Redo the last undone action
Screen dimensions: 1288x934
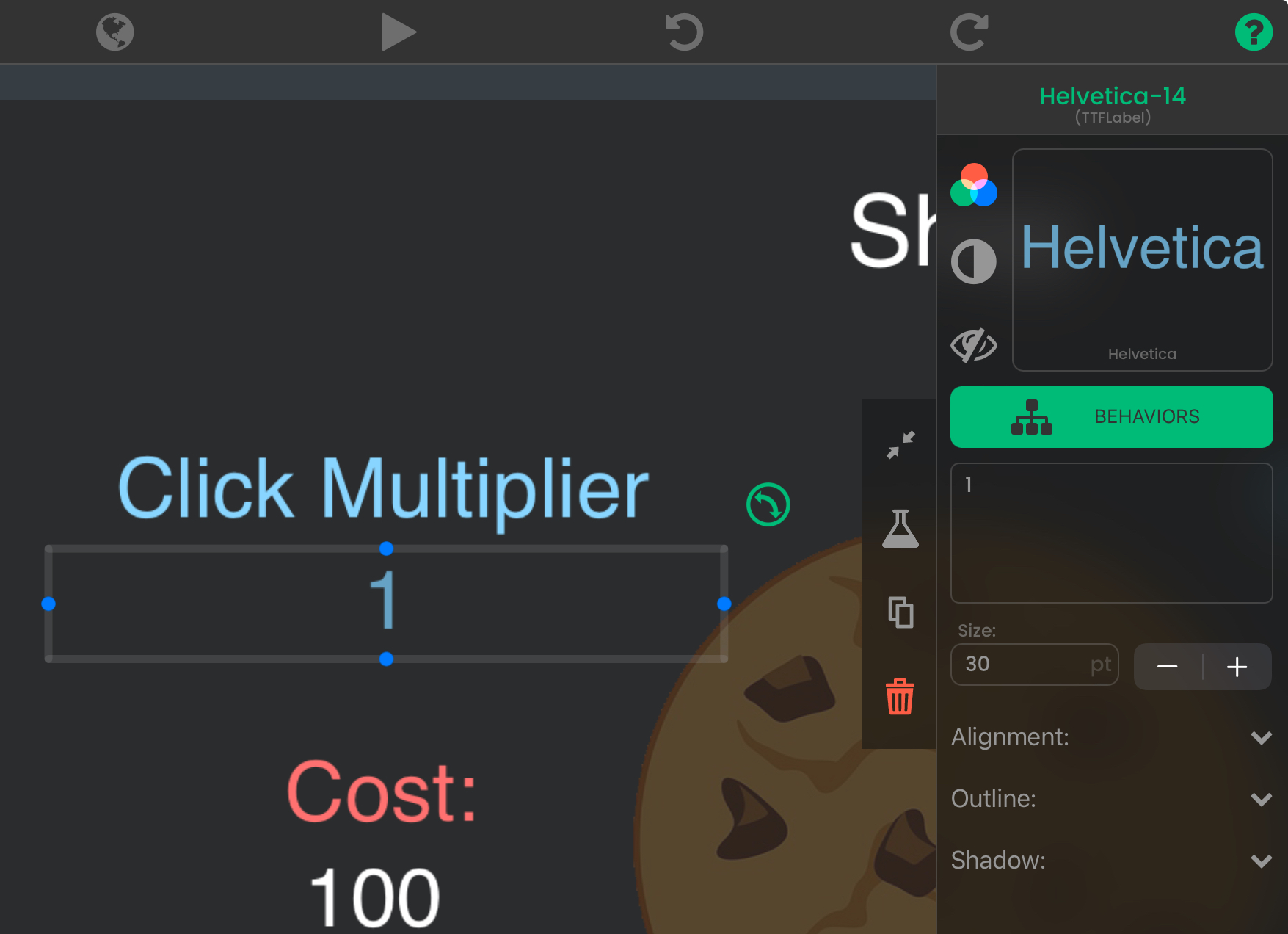tap(969, 32)
